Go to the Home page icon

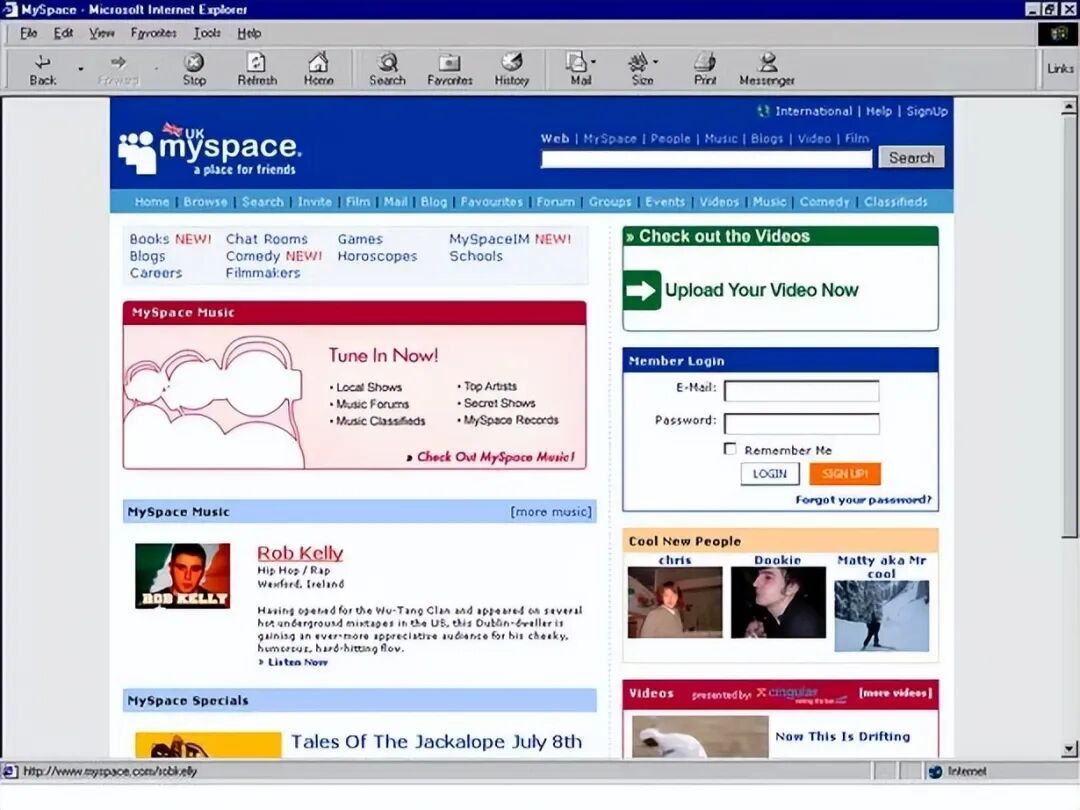[x=318, y=63]
